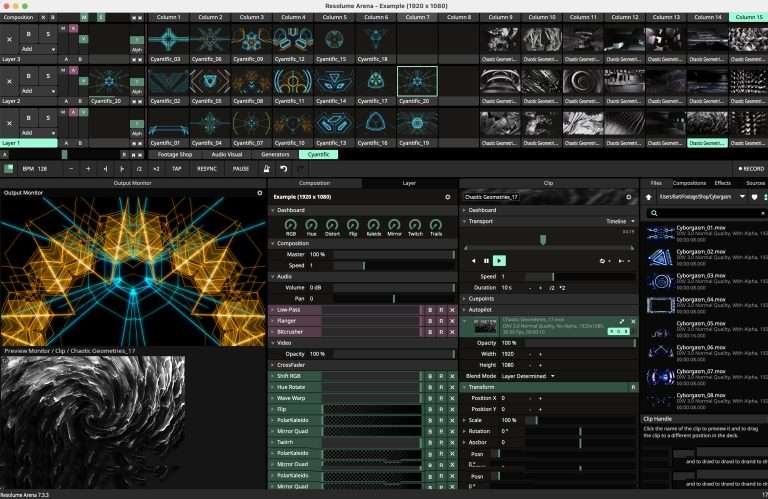Click the loop mode icon in clip Transport
Screen dimensions: 768x499
602,261
